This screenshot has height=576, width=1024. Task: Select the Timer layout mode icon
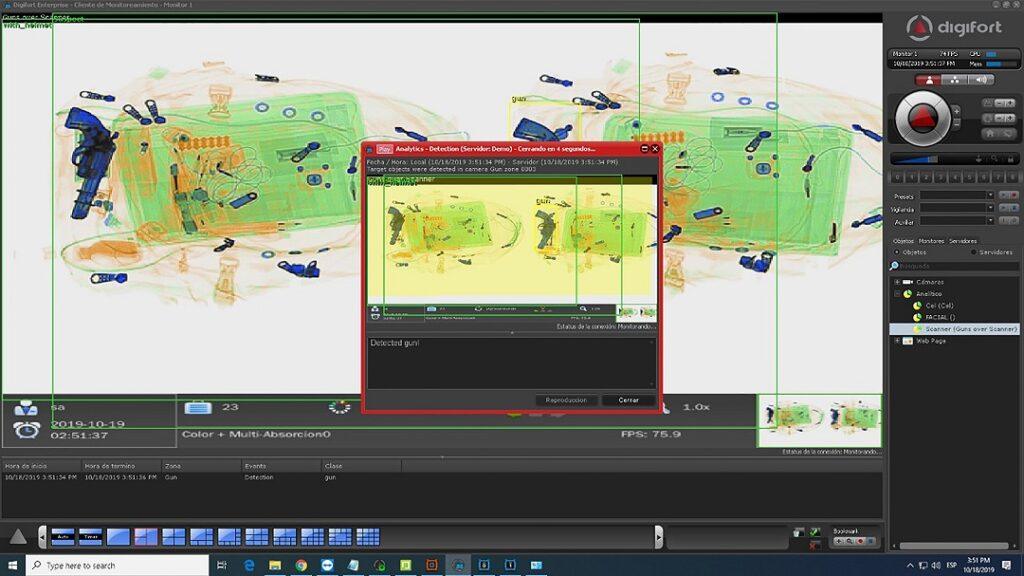click(91, 537)
